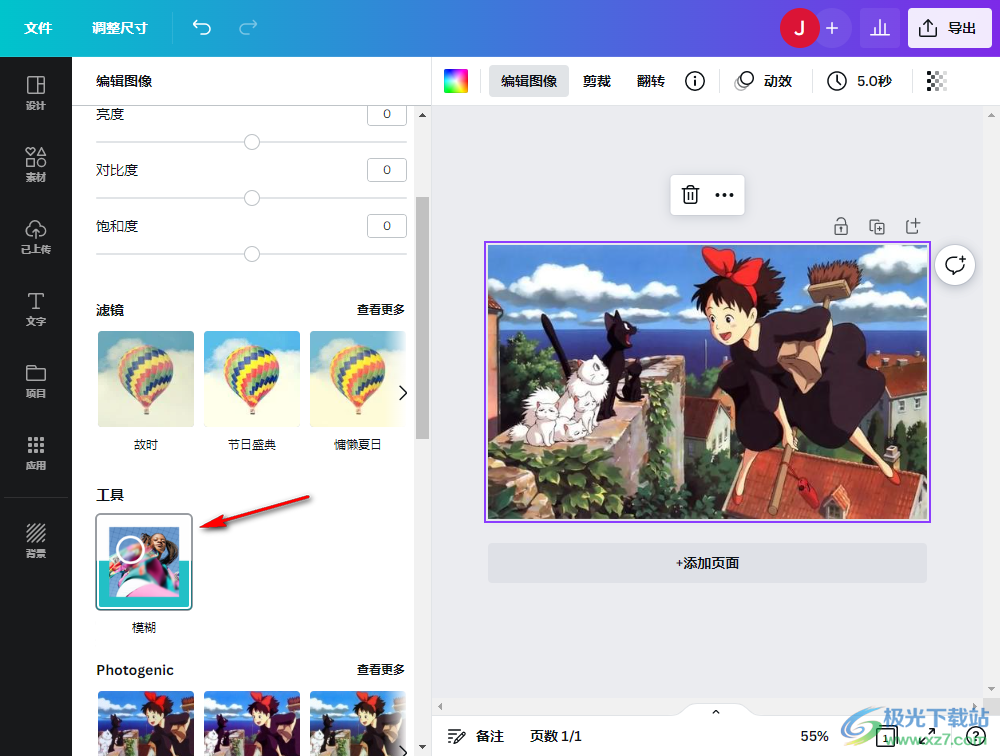Open the 背景 (Background) sidebar panel
1000x756 pixels.
pyautogui.click(x=36, y=540)
